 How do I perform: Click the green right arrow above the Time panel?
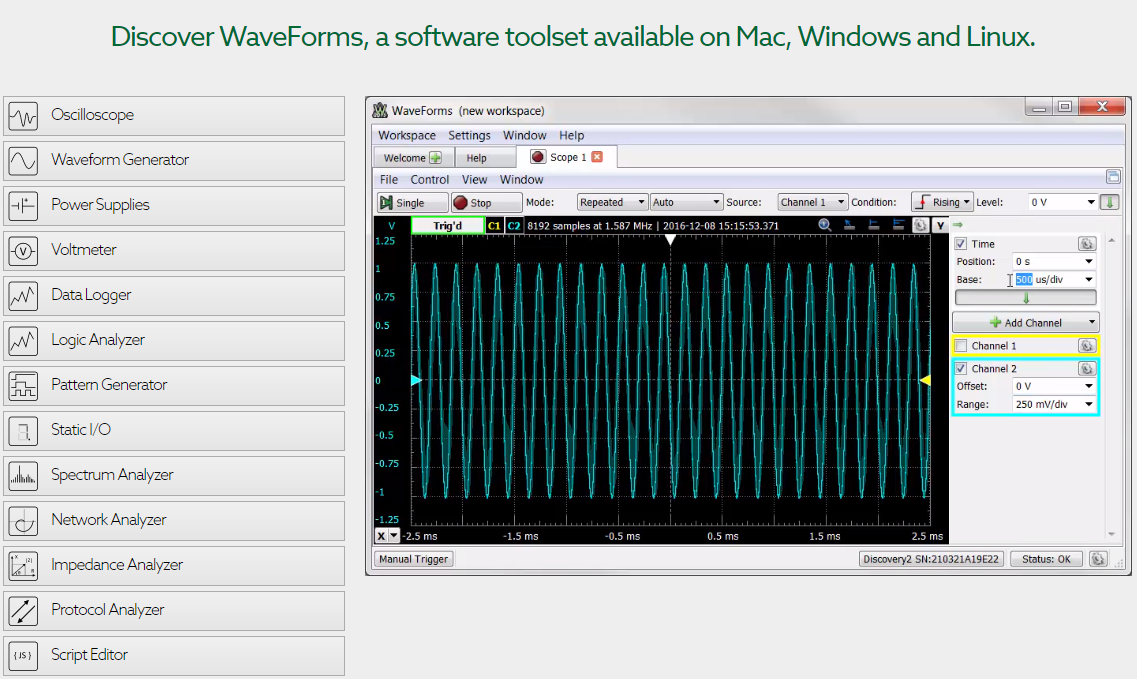[958, 225]
